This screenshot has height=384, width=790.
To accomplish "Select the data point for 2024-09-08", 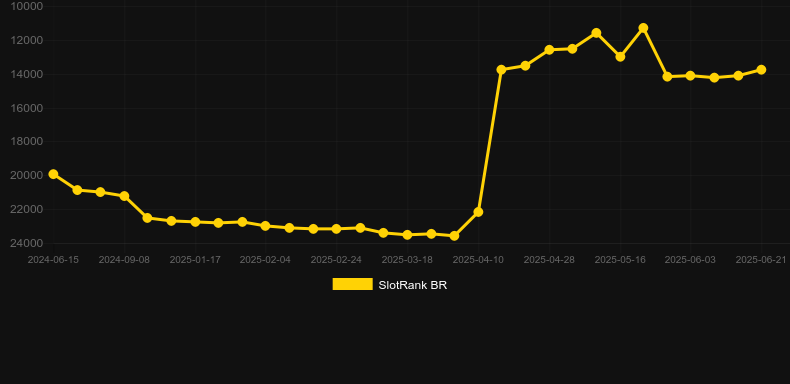I will click(124, 196).
